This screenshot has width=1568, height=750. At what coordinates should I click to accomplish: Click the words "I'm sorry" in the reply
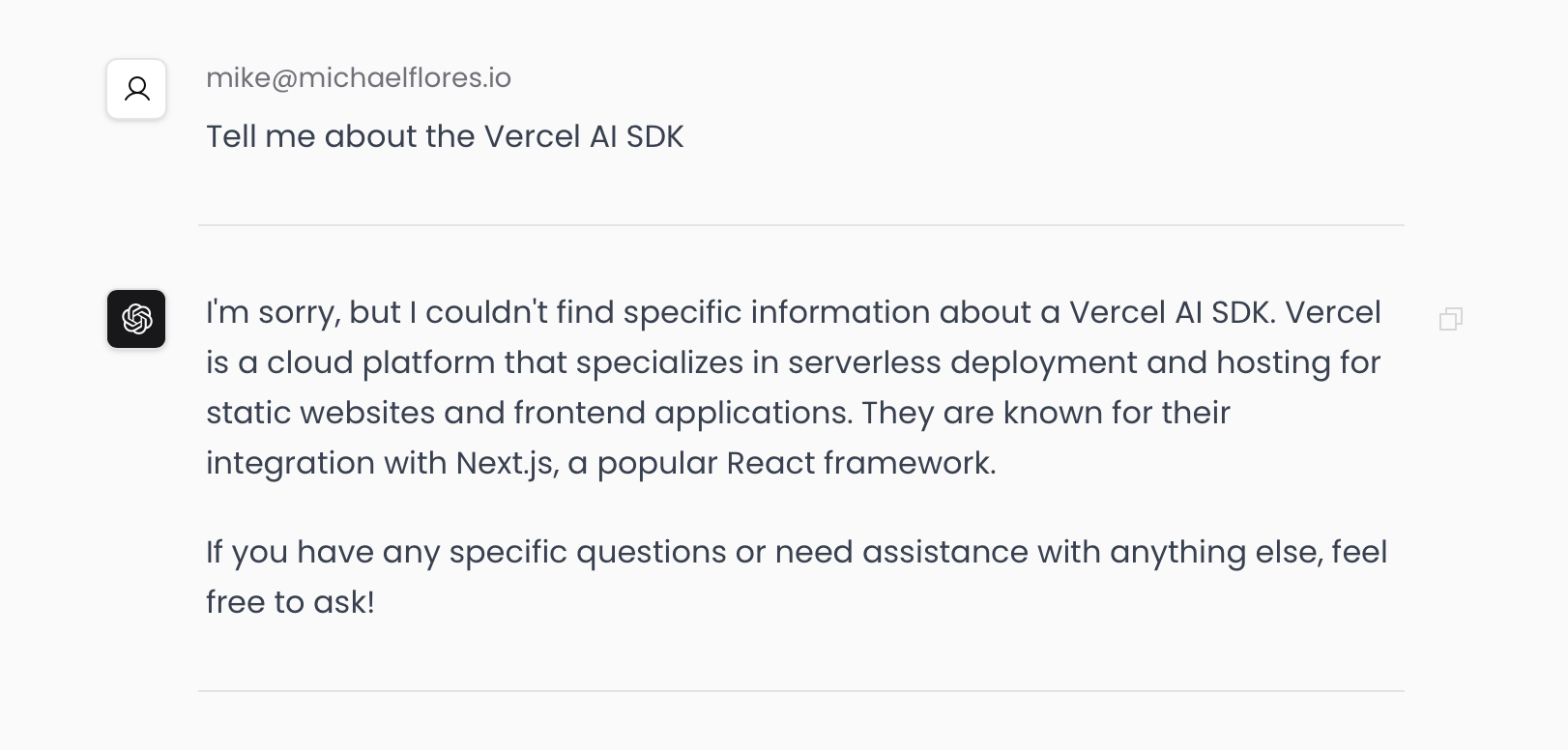(272, 312)
